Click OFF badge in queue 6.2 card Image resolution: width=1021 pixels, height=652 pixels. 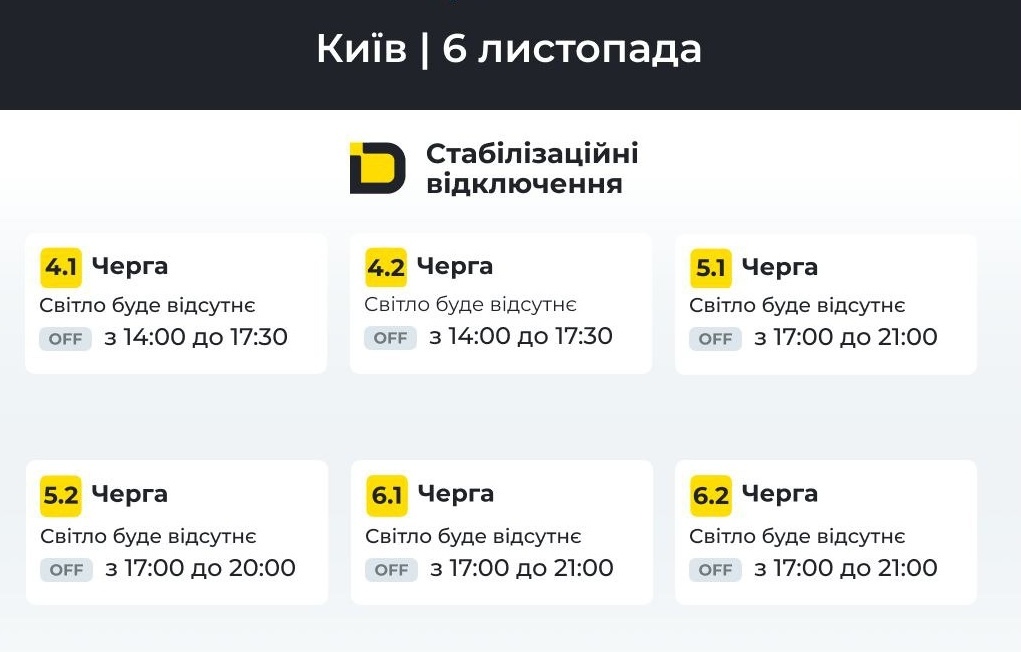point(715,570)
